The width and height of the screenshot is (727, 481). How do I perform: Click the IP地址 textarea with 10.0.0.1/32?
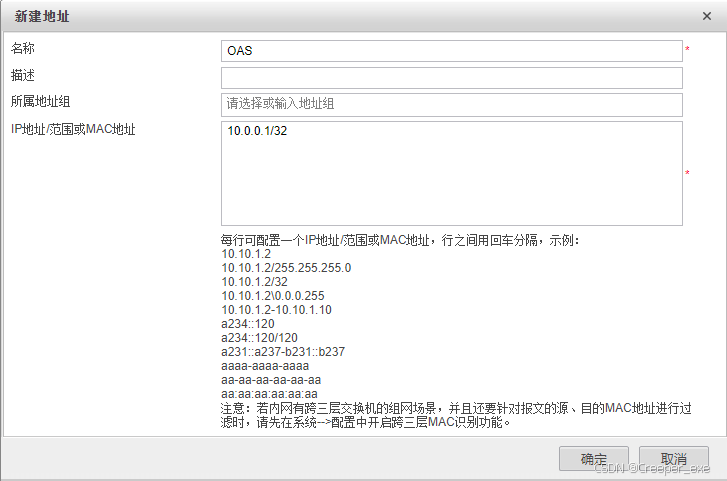[x=452, y=173]
